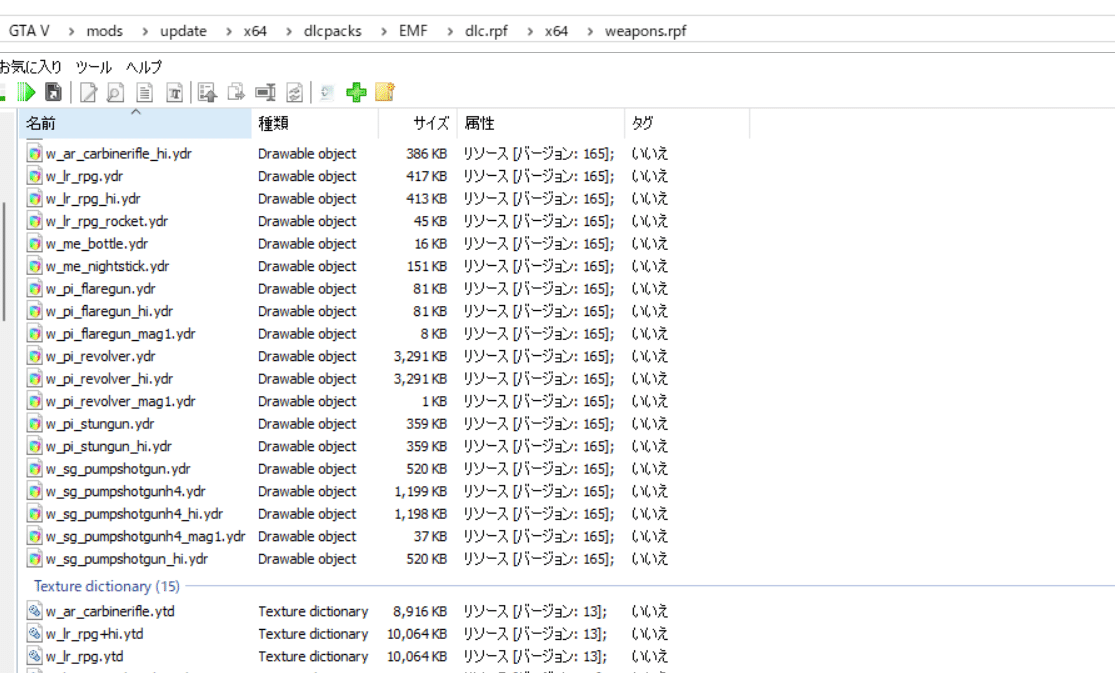This screenshot has width=1115, height=673.
Task: Click the sort arrow above 名前 column
Action: (136, 112)
